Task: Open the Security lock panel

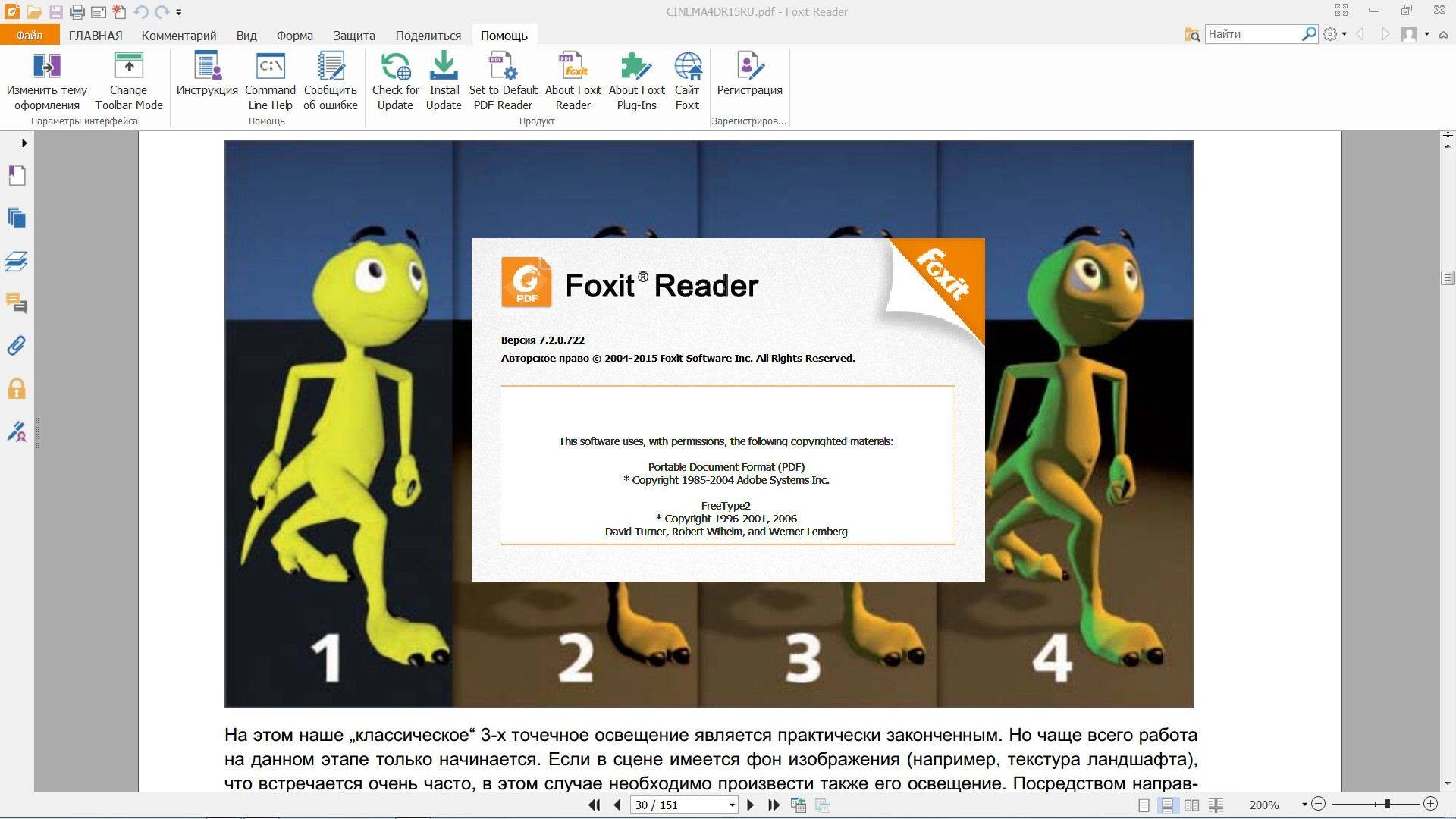Action: [17, 389]
